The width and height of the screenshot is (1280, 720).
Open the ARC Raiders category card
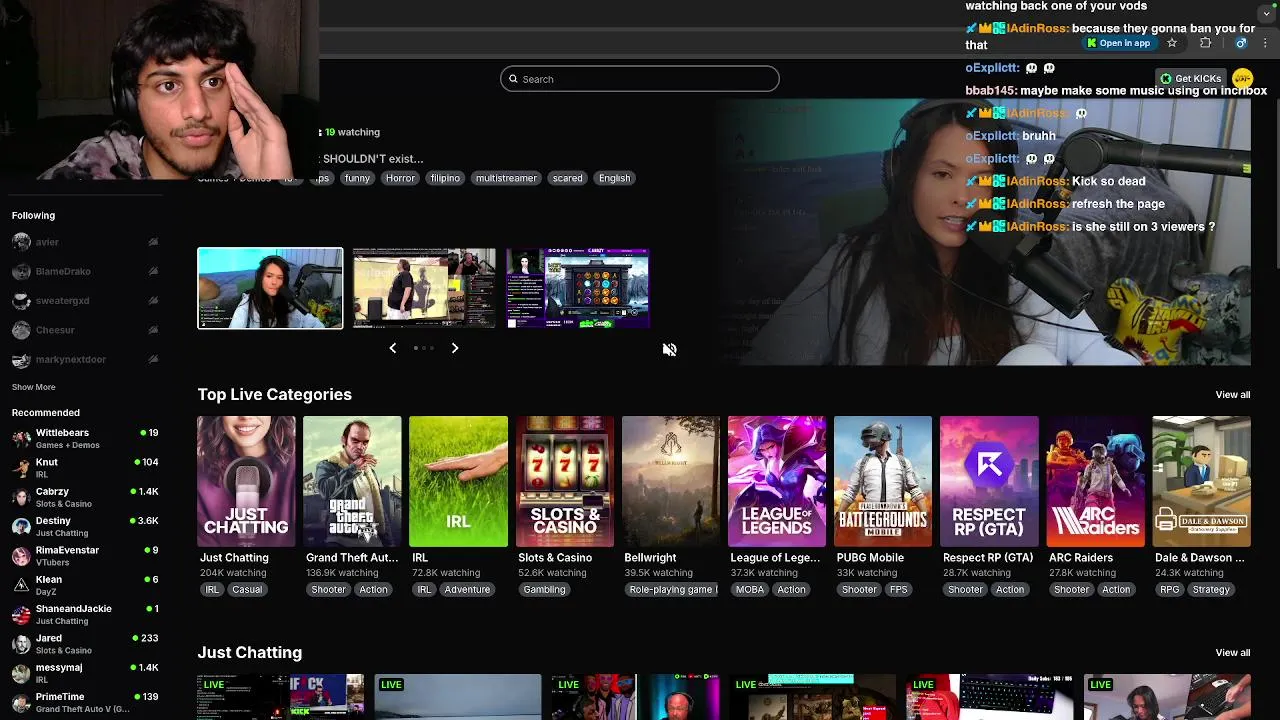pyautogui.click(x=1096, y=482)
